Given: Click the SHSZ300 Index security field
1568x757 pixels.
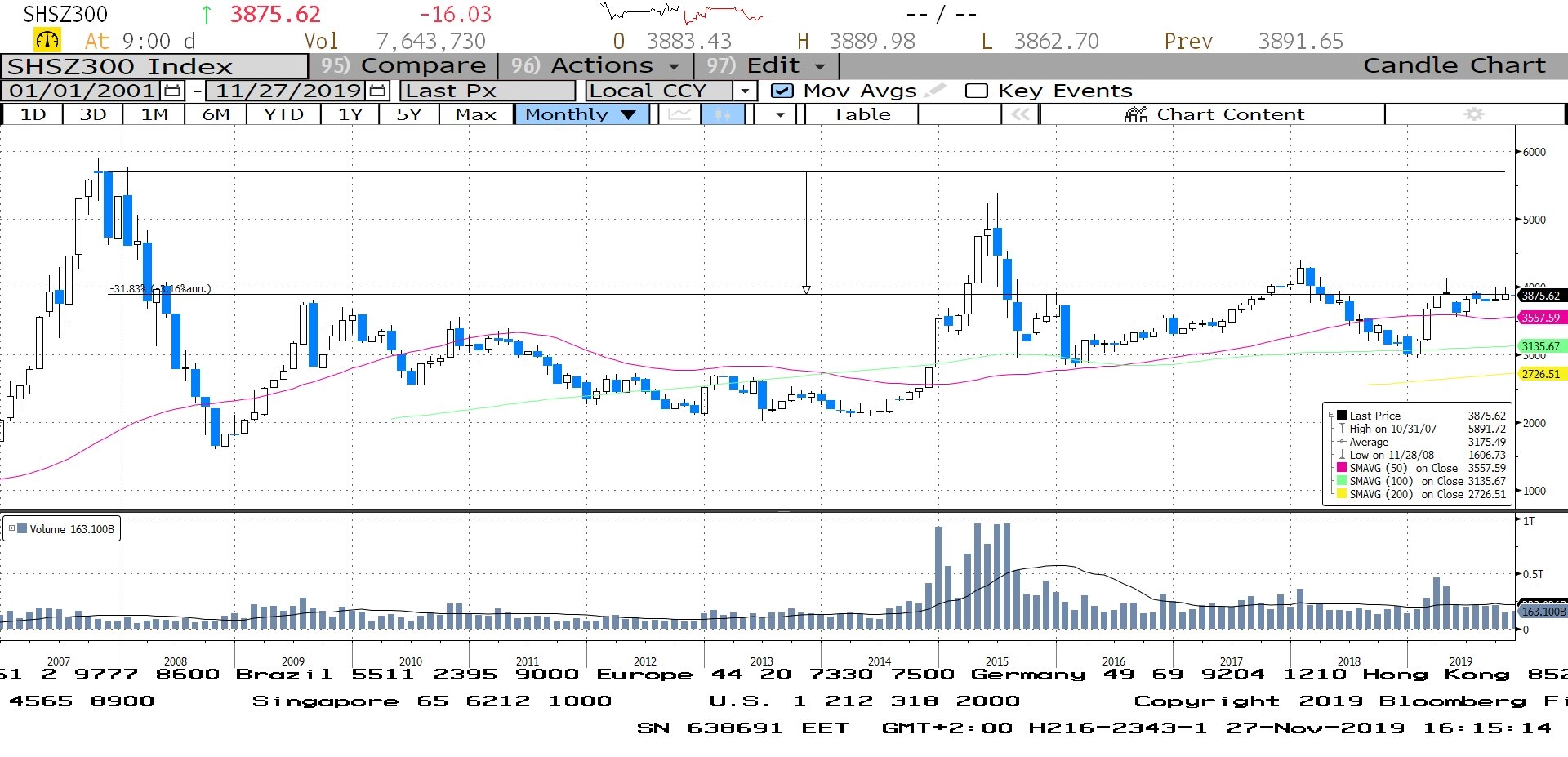Looking at the screenshot, I should [x=154, y=66].
